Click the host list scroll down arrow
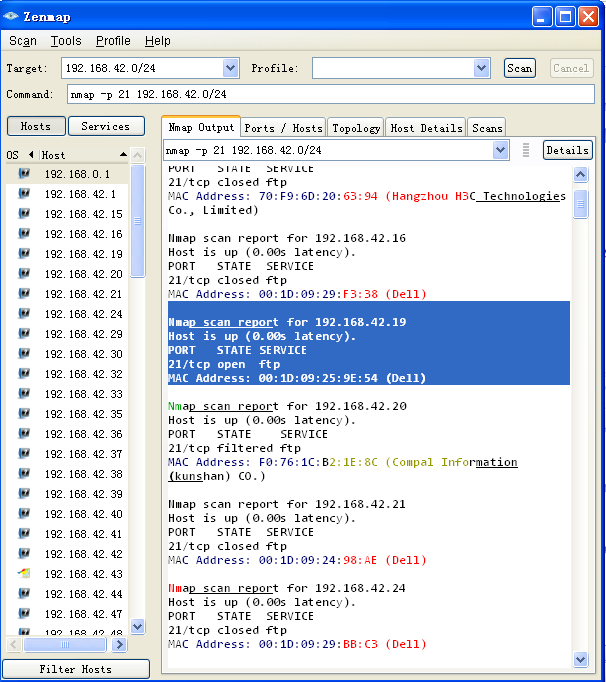The height and width of the screenshot is (682, 606). click(137, 626)
